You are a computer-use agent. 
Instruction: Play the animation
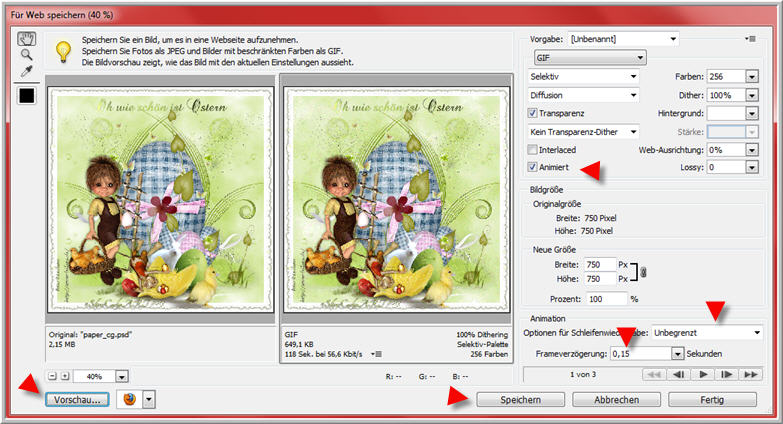[x=703, y=374]
